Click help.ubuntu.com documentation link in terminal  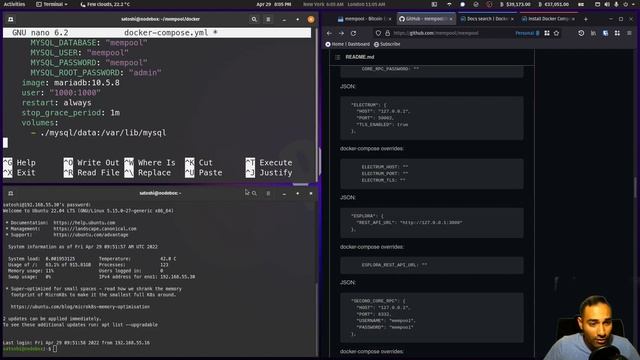pos(84,223)
